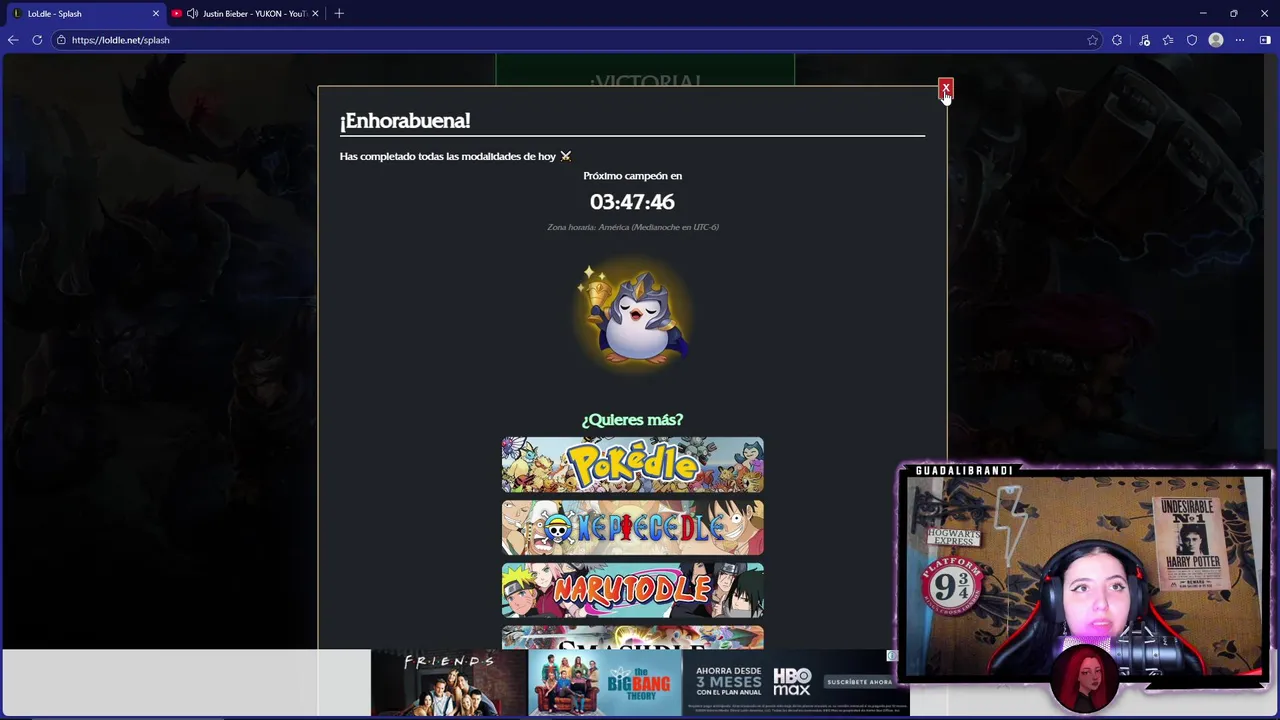Viewport: 1280px width, 720px height.
Task: Close the ¡Enhorabuena! popup with the red X
Action: click(x=945, y=88)
